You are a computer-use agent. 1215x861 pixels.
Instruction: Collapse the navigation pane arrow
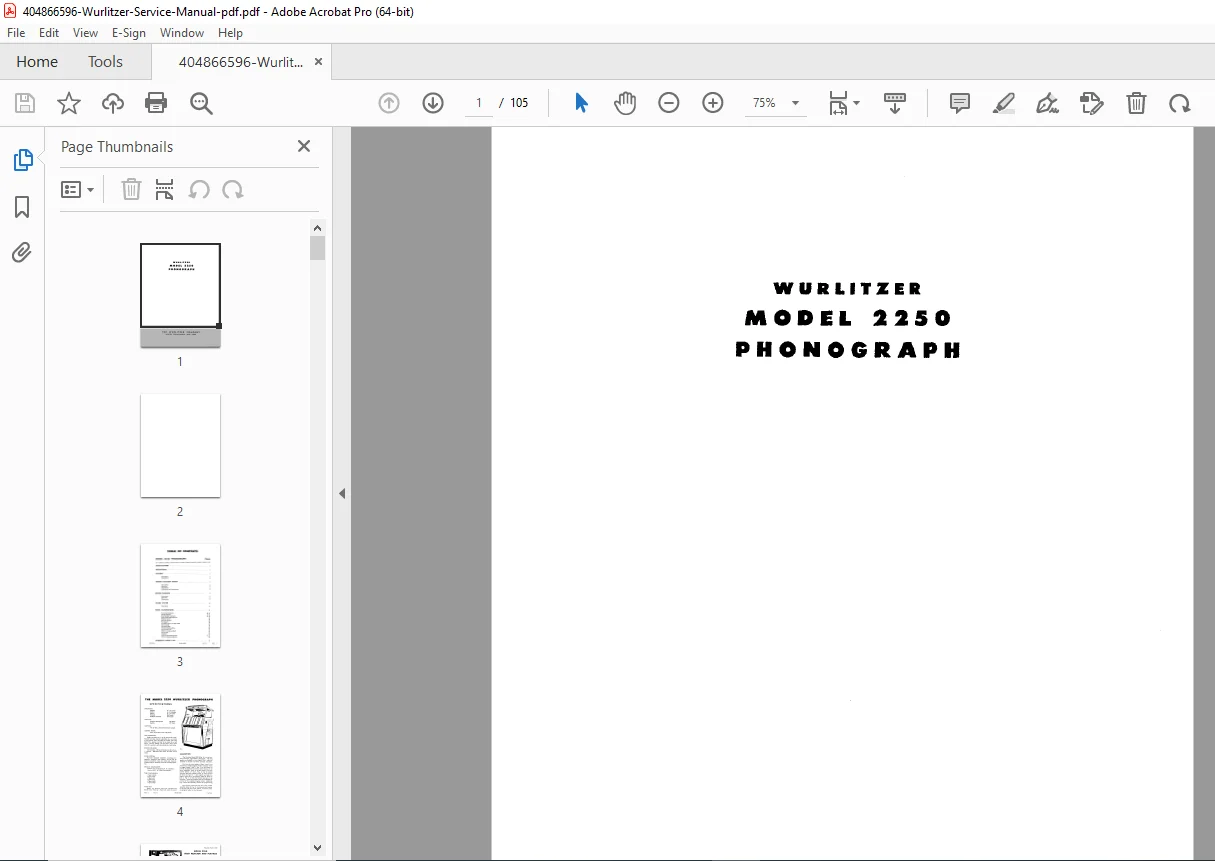(x=342, y=493)
